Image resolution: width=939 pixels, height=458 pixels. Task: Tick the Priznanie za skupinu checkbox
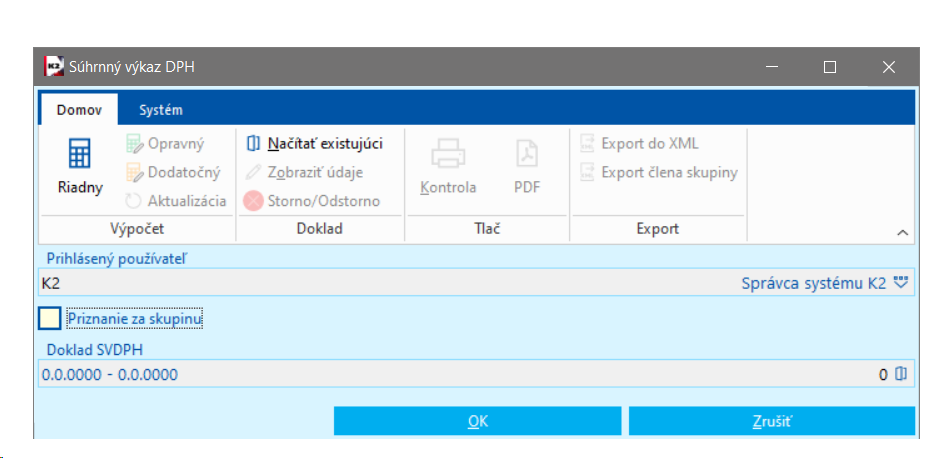(50, 319)
